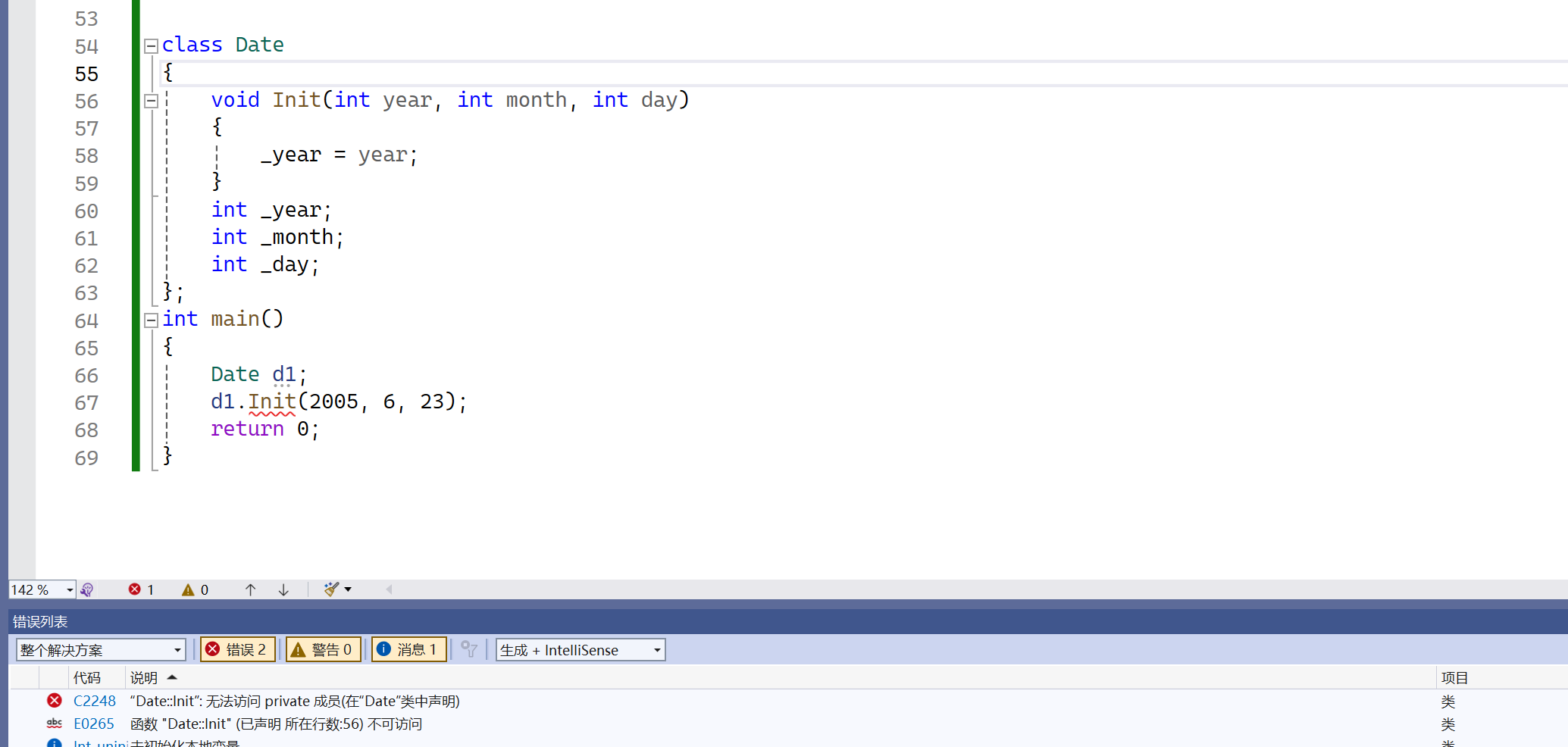Screen dimensions: 1568x747
Task: Click the 'class Date' declaration text
Action: click(x=223, y=45)
